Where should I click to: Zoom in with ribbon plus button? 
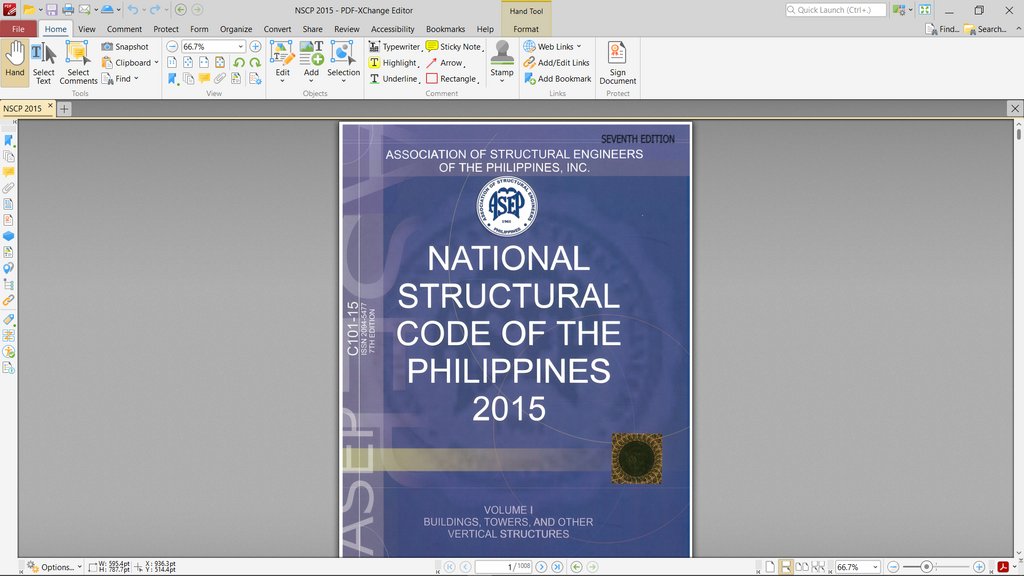tap(255, 46)
